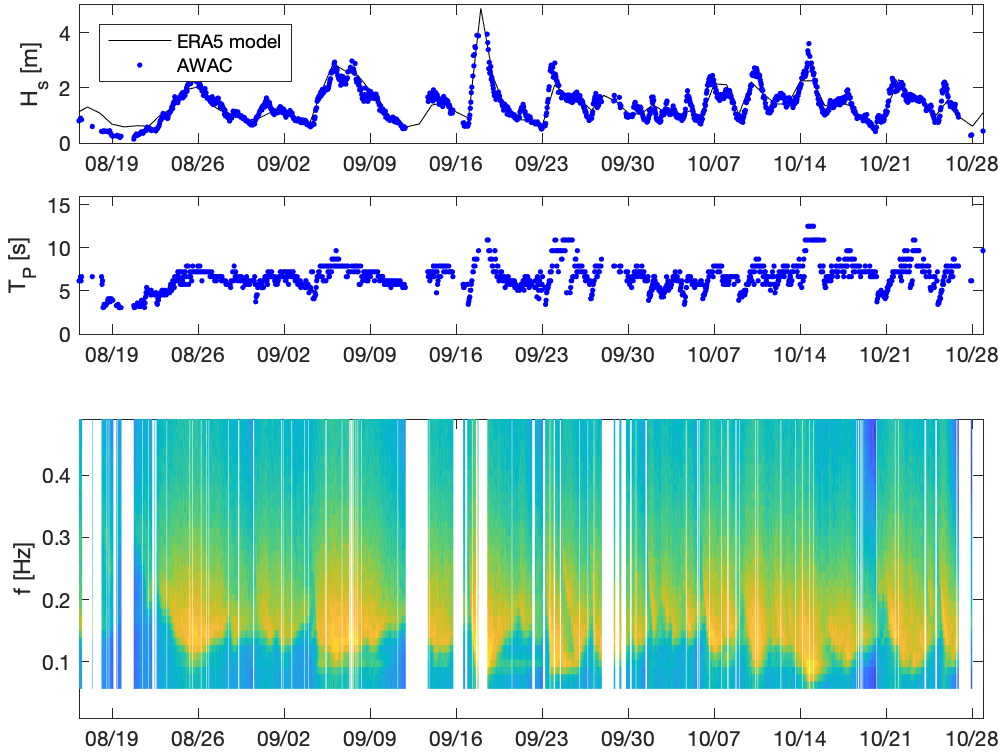Click '09/16' under the Hs plot

point(456,164)
